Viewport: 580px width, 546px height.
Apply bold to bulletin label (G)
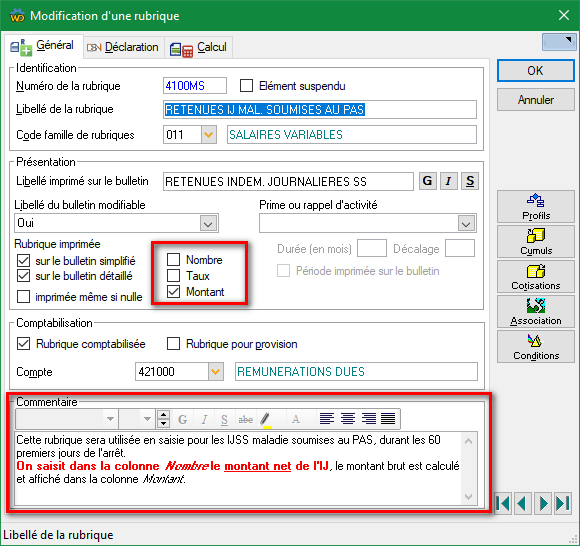428,181
